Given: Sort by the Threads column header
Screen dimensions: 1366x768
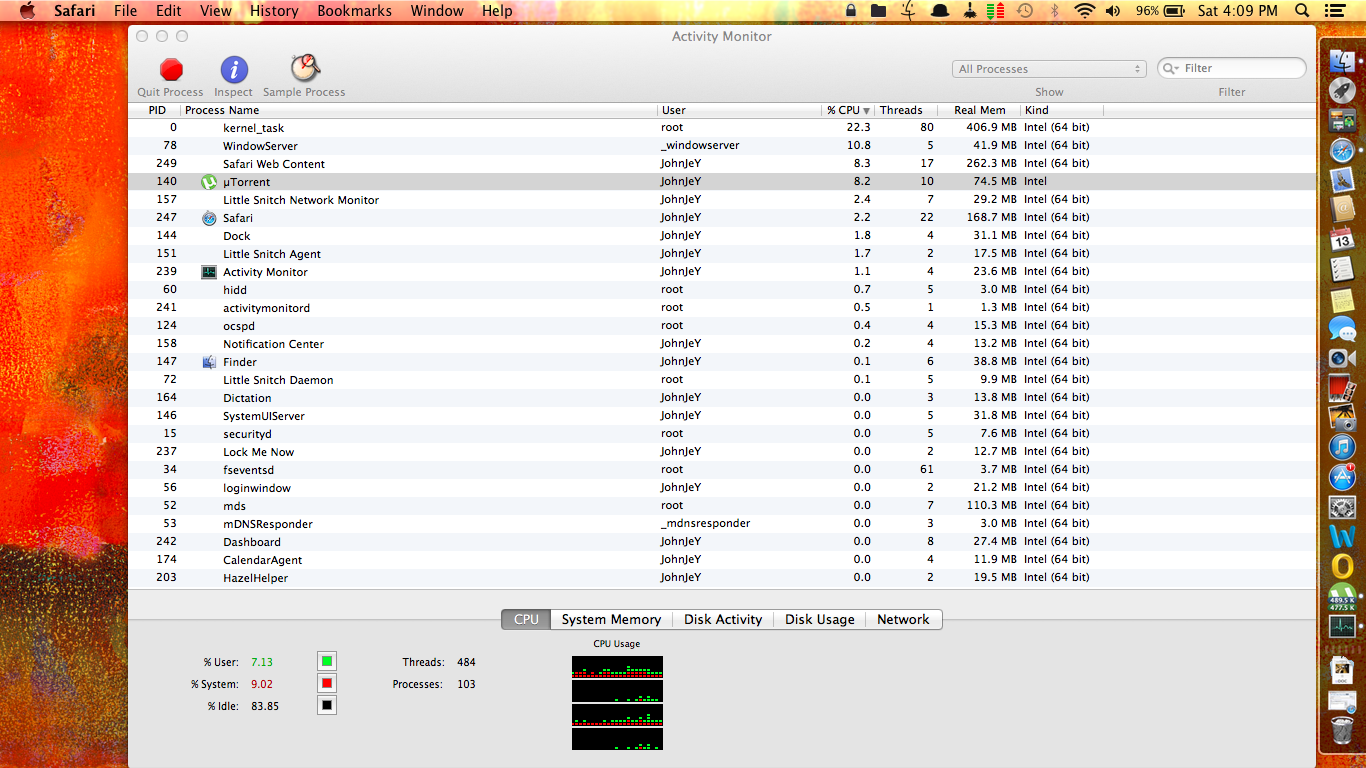Looking at the screenshot, I should click(906, 110).
